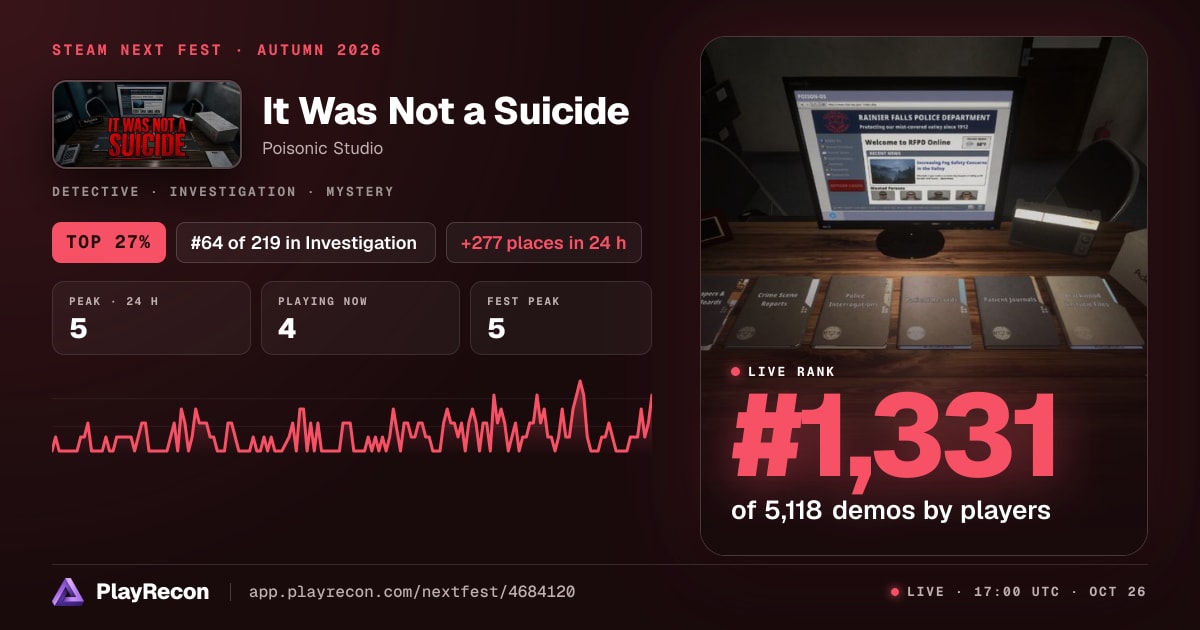Image resolution: width=1200 pixels, height=630 pixels.
Task: Click the MYSTERY genre tag
Action: pos(360,191)
